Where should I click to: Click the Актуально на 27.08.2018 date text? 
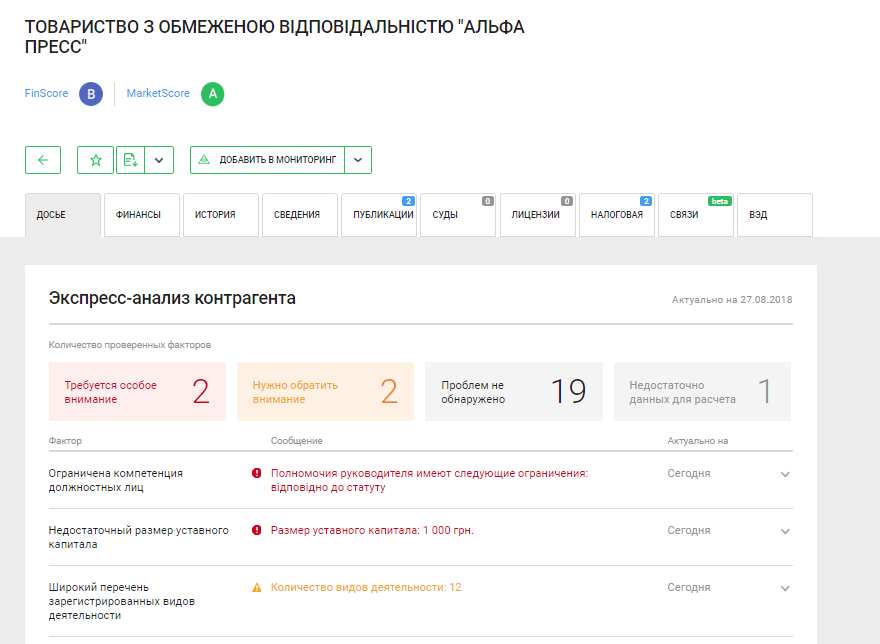point(732,300)
